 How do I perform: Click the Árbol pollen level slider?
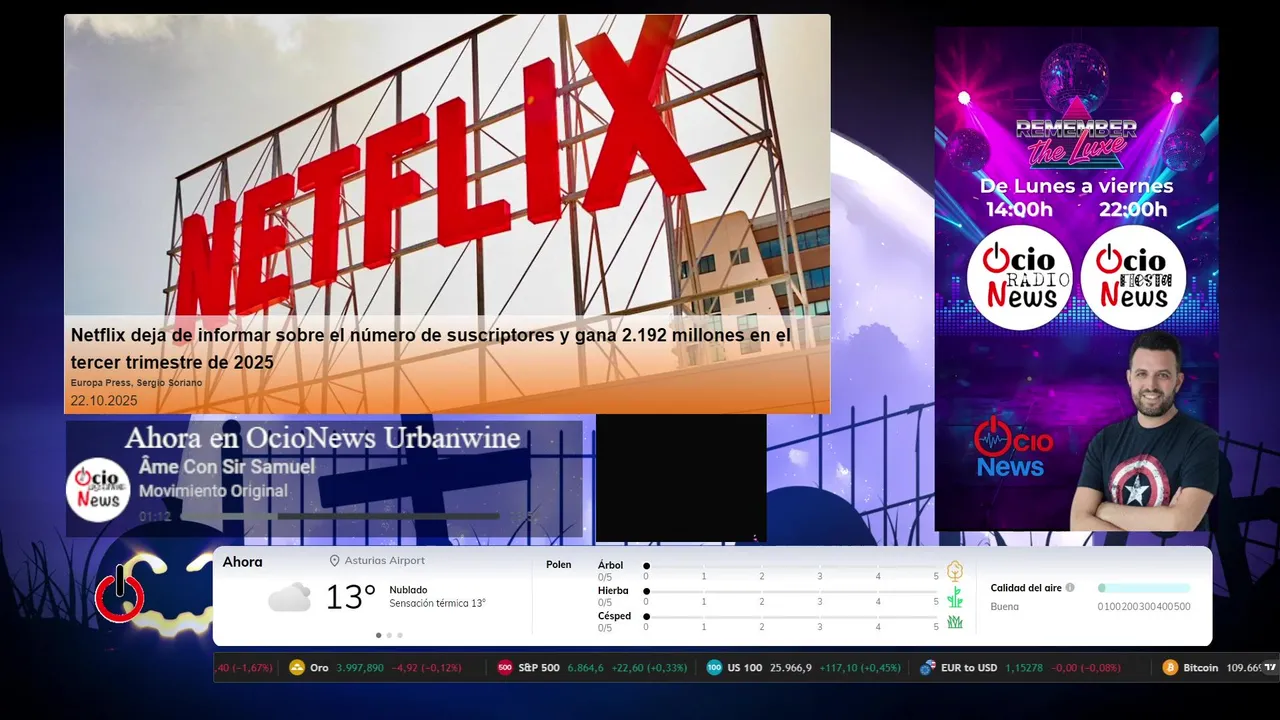[791, 566]
